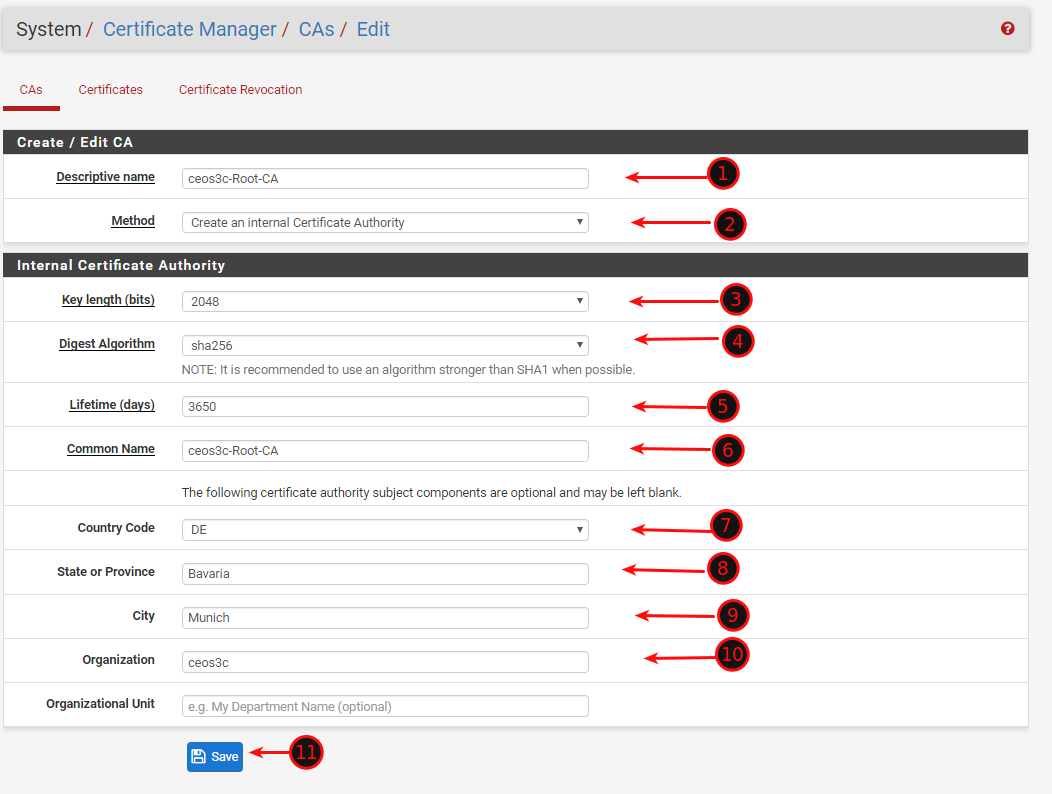Click the Organization input field

[x=385, y=662]
